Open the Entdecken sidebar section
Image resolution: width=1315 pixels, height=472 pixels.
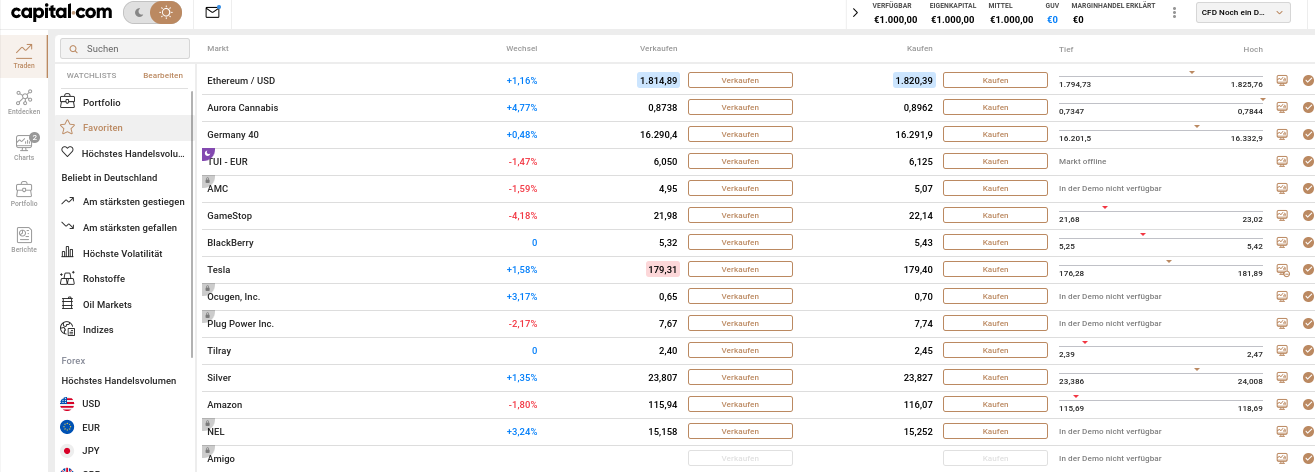[24, 103]
